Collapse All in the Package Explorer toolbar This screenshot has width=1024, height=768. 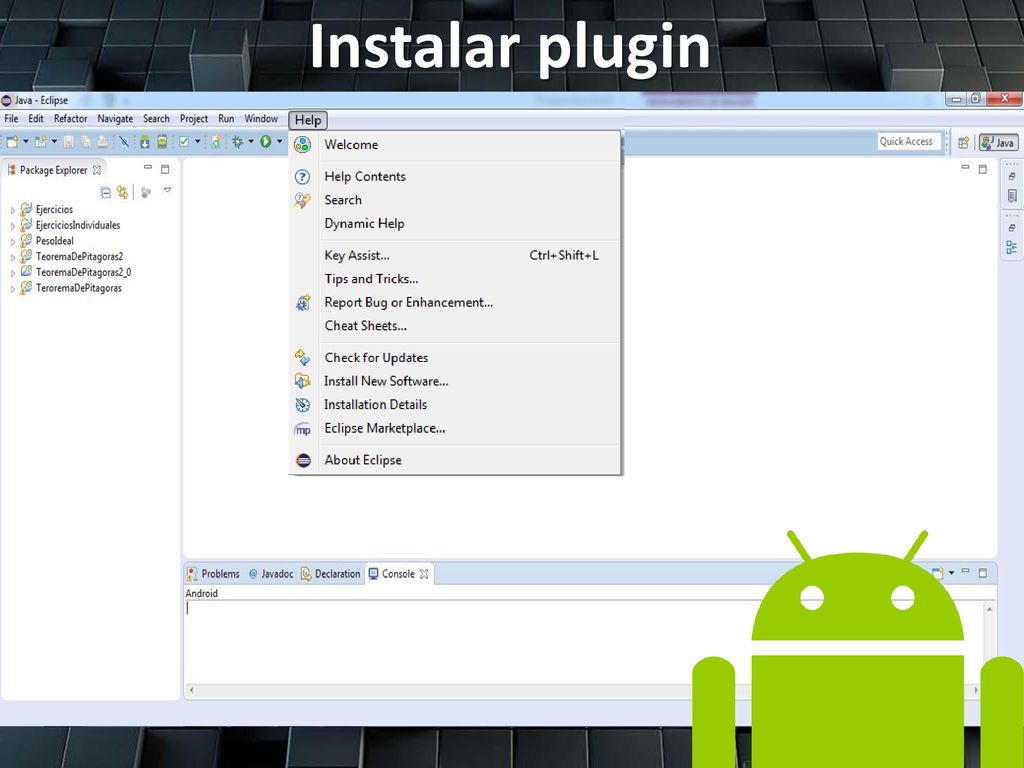[105, 192]
